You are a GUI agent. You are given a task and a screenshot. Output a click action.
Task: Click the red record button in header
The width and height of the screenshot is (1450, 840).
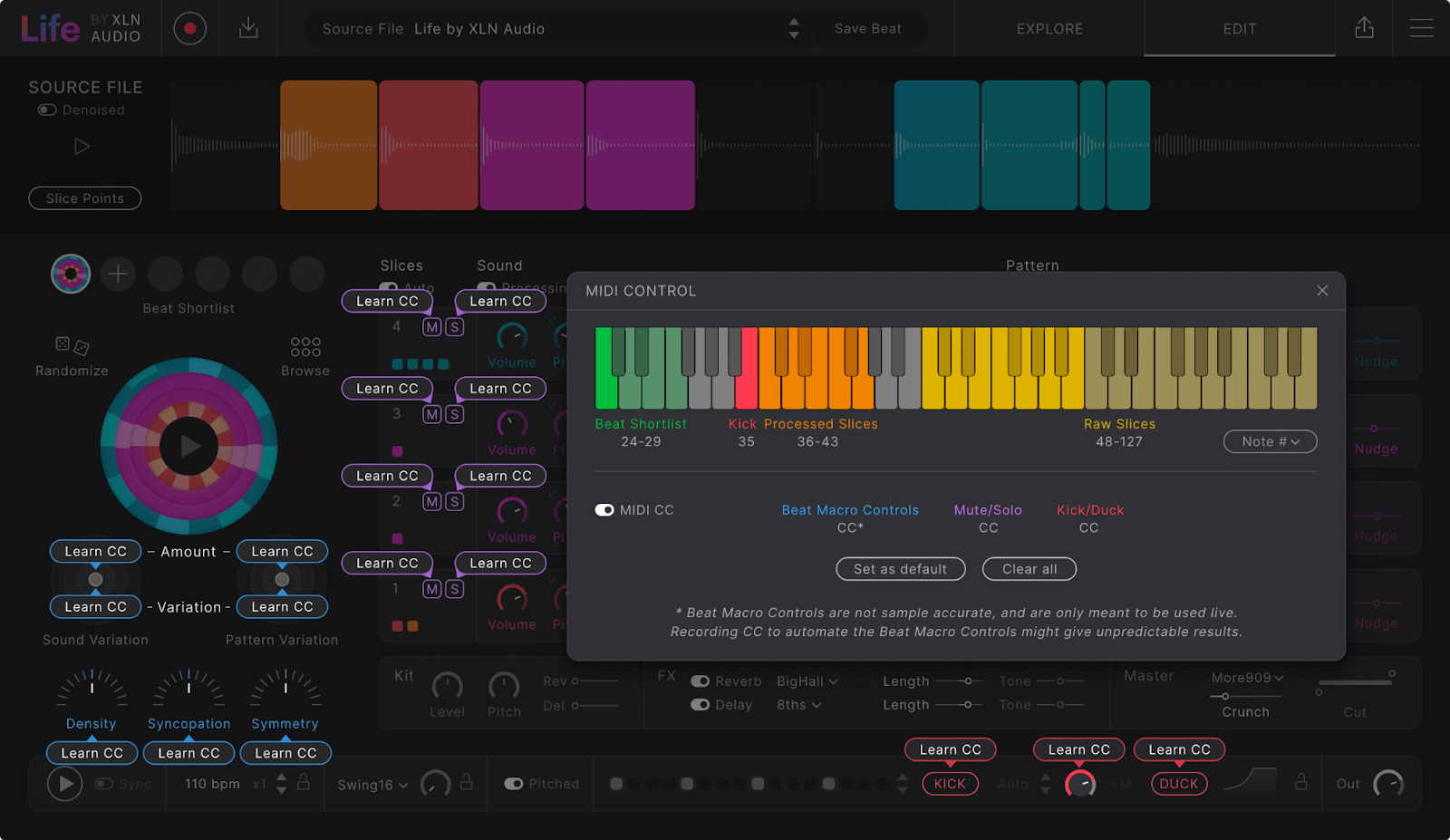point(189,28)
